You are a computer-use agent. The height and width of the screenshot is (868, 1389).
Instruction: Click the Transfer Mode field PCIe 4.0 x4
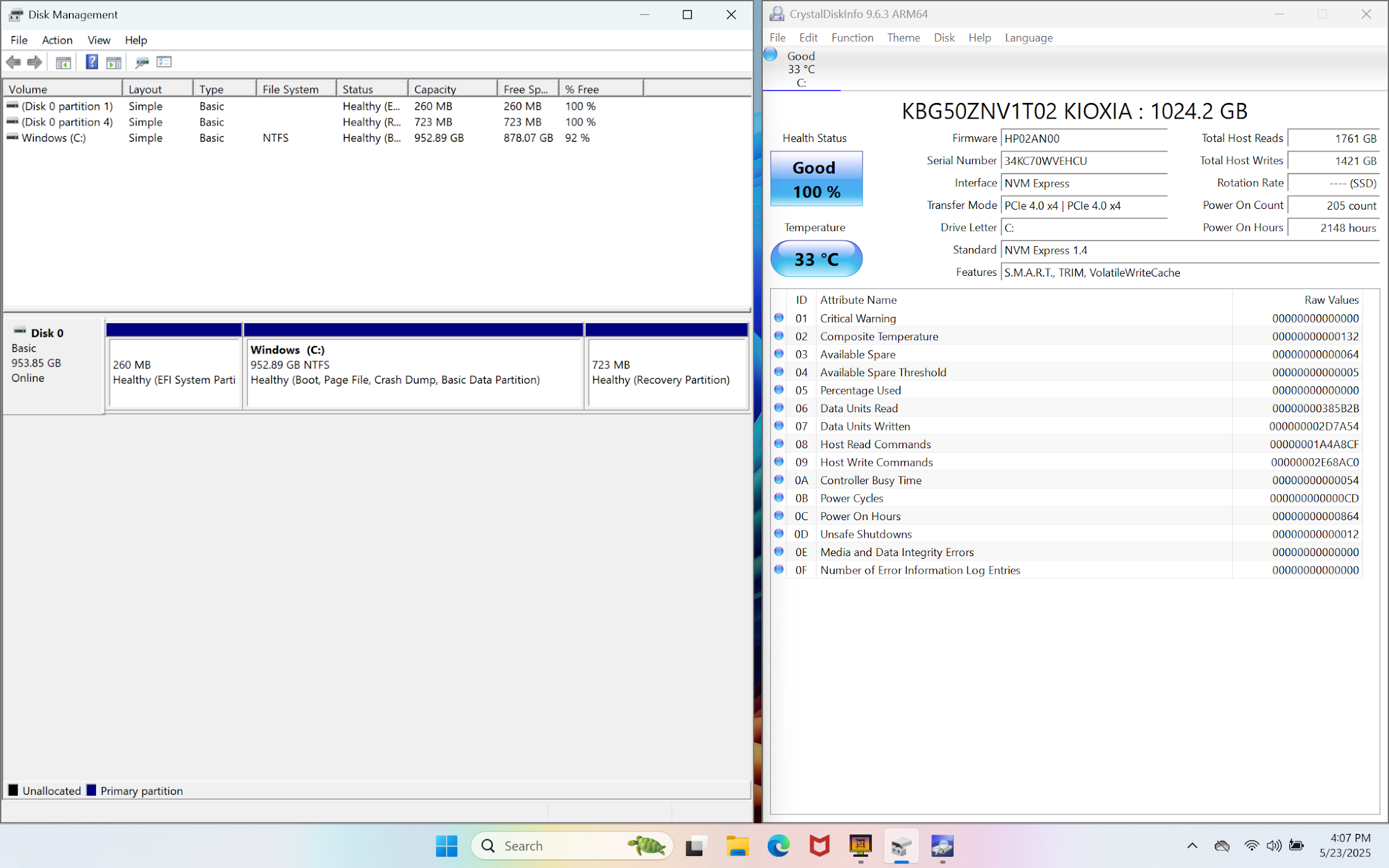(1084, 206)
